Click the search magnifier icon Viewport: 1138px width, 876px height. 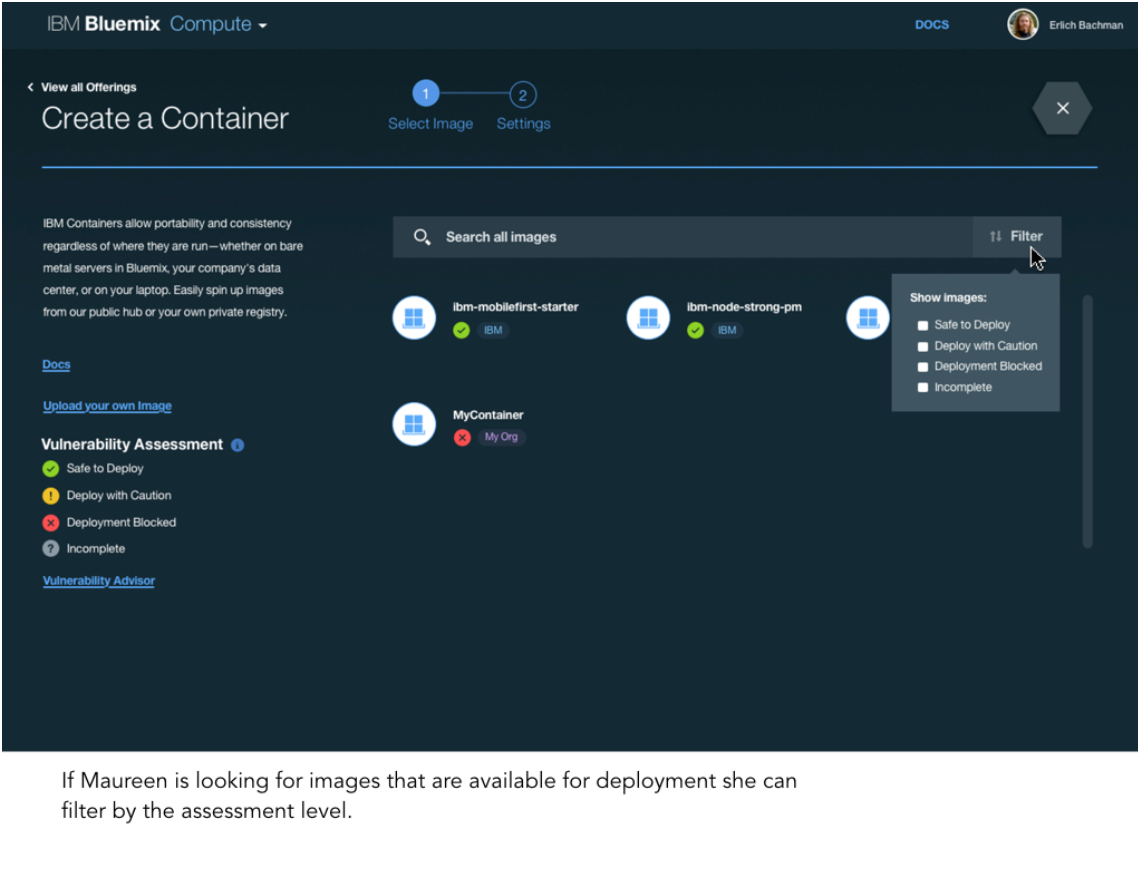[422, 237]
